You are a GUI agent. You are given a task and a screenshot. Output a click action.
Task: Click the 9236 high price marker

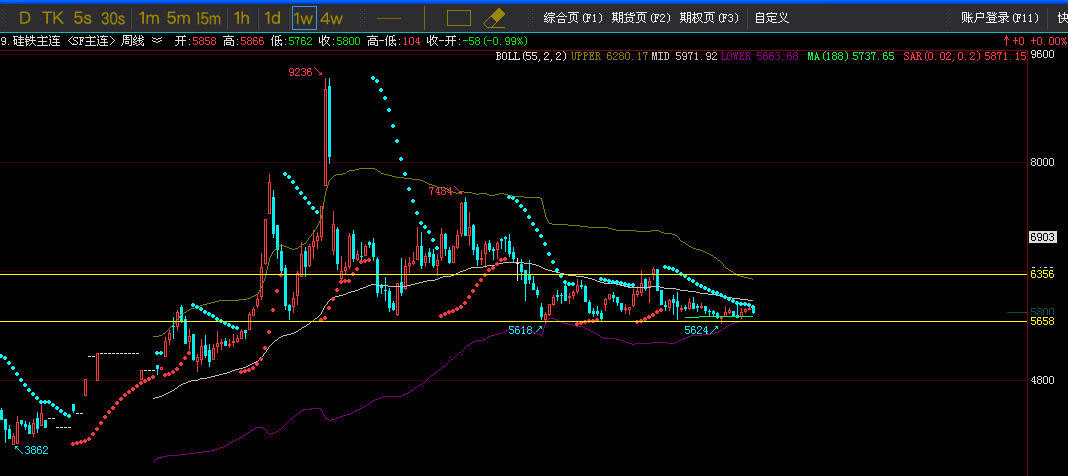click(302, 72)
